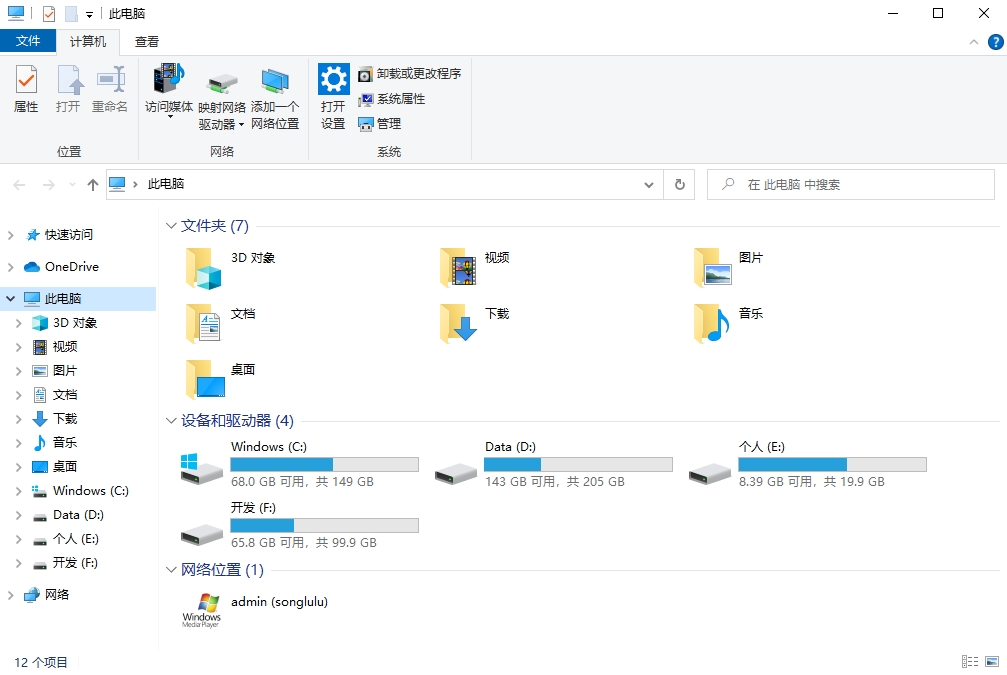Click the 个人 (E:) capacity usage bar
Viewport: 1007px width, 675px height.
click(x=832, y=464)
